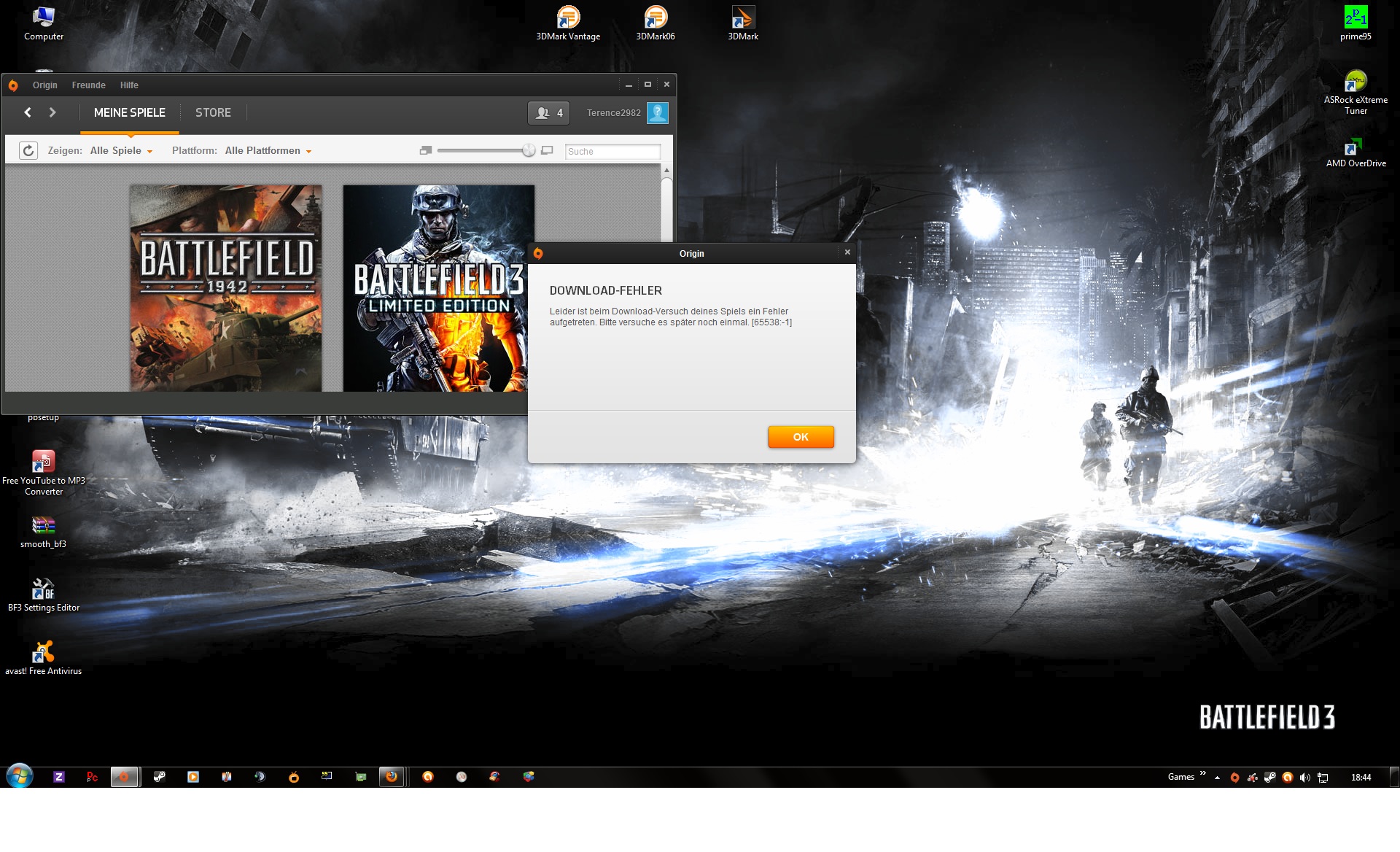Go forward with the right arrow

click(x=52, y=112)
